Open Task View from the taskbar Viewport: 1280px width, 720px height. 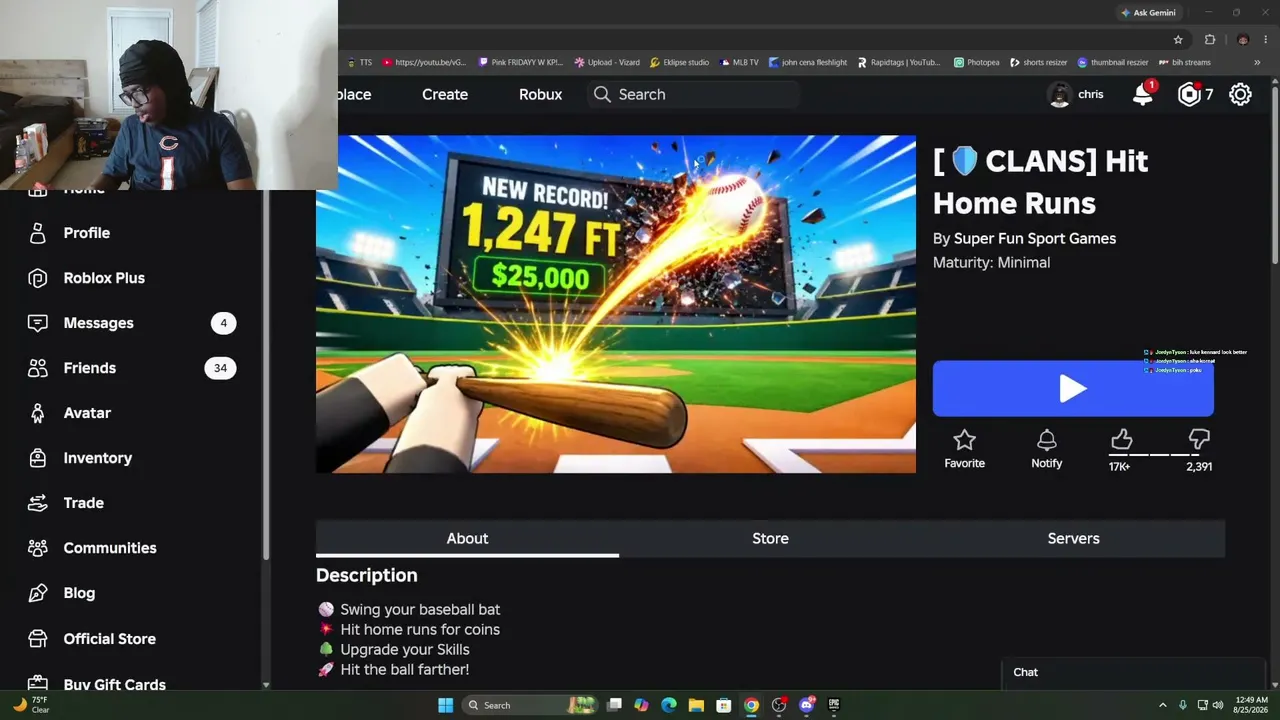click(615, 705)
